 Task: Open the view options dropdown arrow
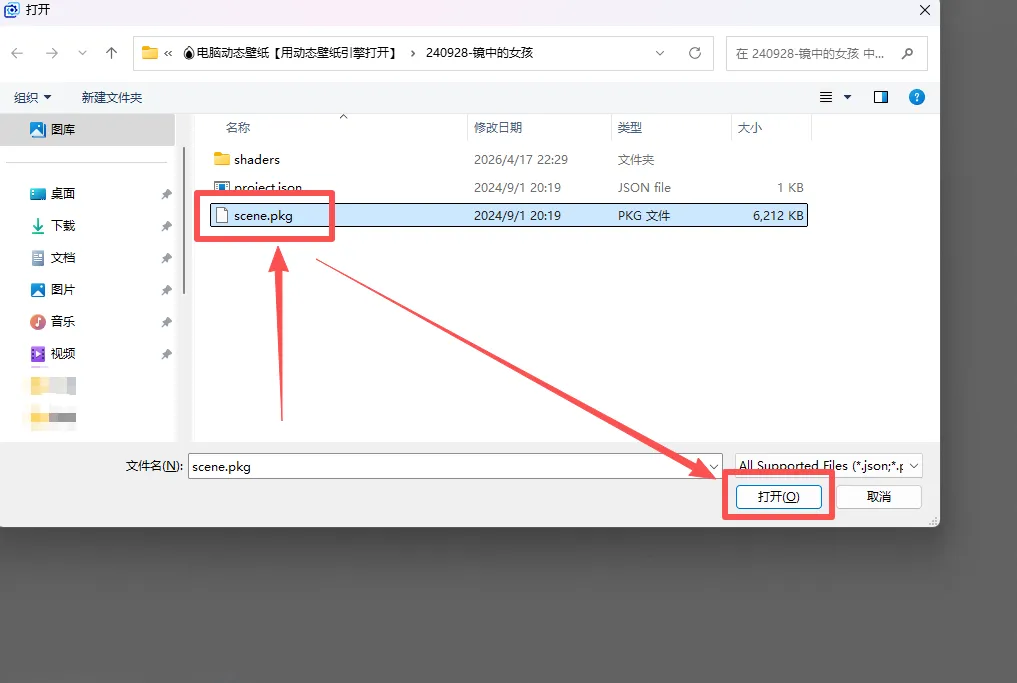[x=847, y=97]
